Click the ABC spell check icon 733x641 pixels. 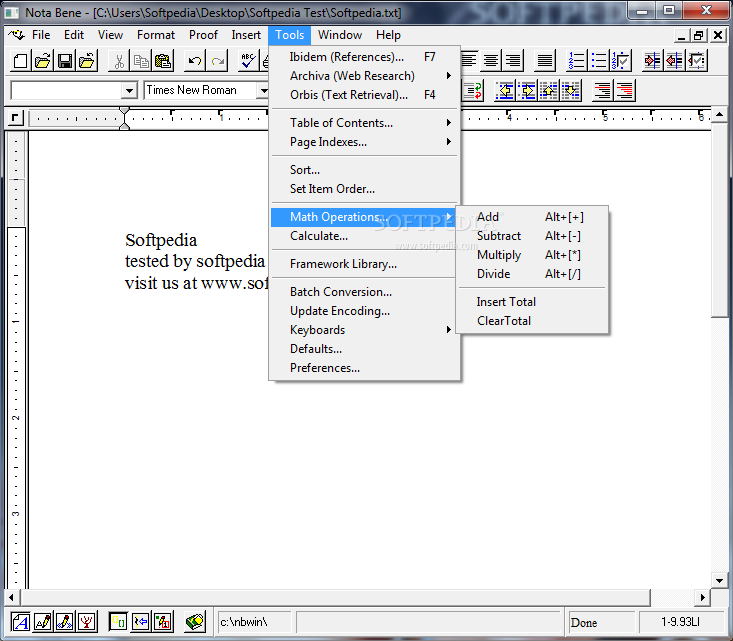click(248, 61)
